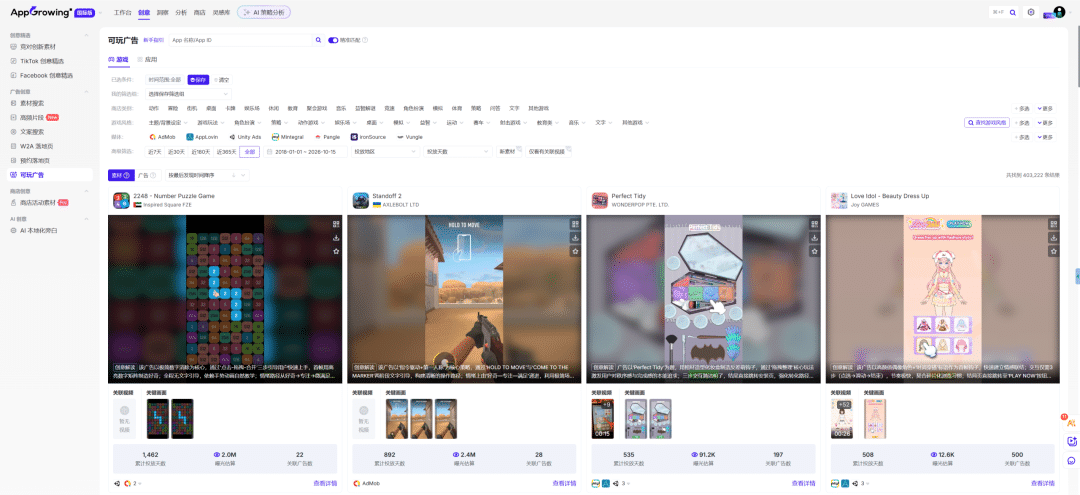
Task: Download the 2248 Number Puzzle Game creative
Action: tap(336, 238)
